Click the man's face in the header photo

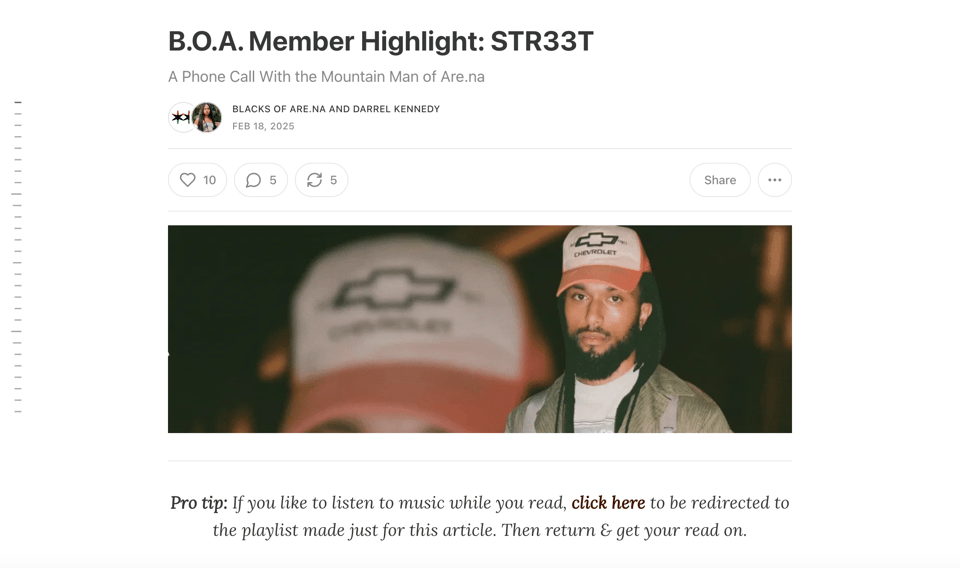[601, 318]
